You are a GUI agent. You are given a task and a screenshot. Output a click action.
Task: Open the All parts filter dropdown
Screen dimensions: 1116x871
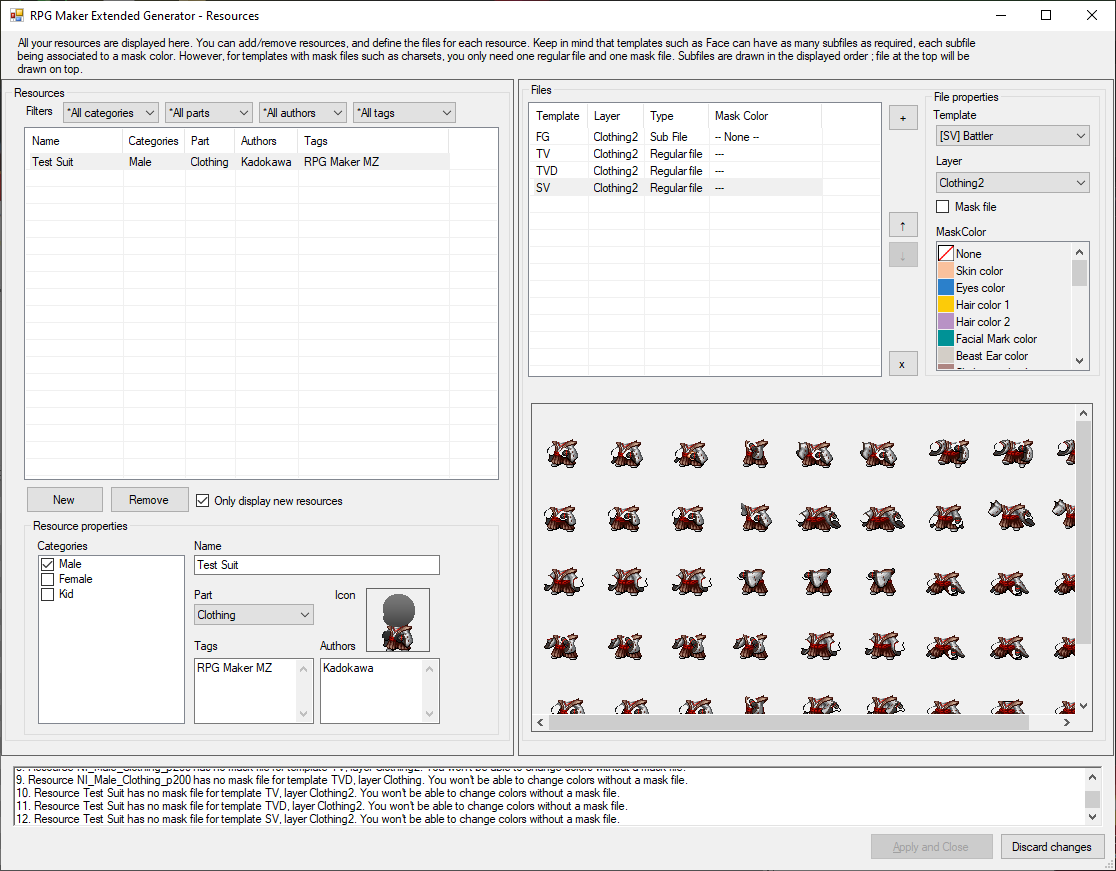[209, 112]
